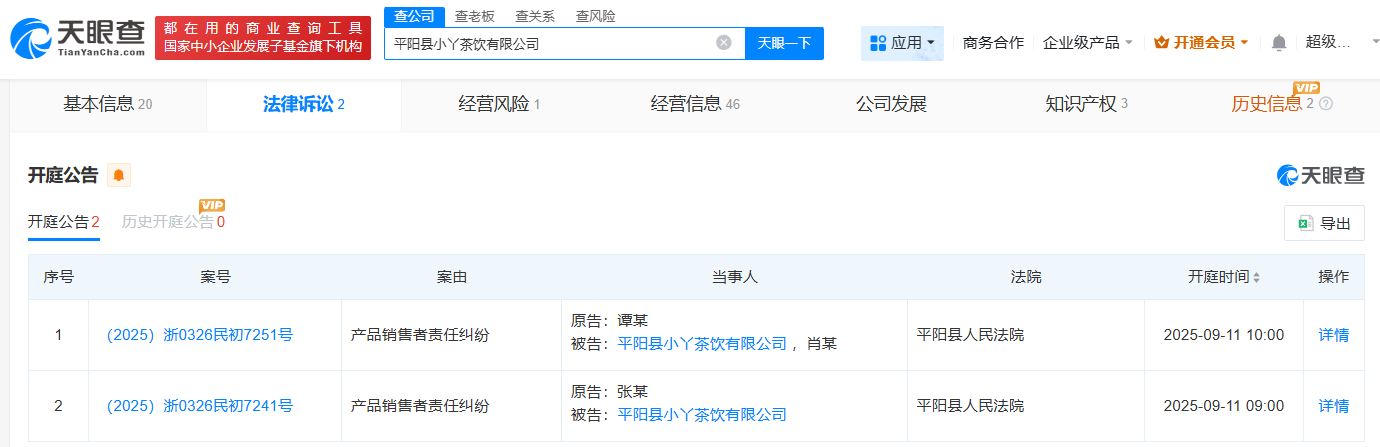This screenshot has width=1380, height=447.
Task: Click the 天眼查 watermark logo on the right
Action: pyautogui.click(x=1321, y=176)
